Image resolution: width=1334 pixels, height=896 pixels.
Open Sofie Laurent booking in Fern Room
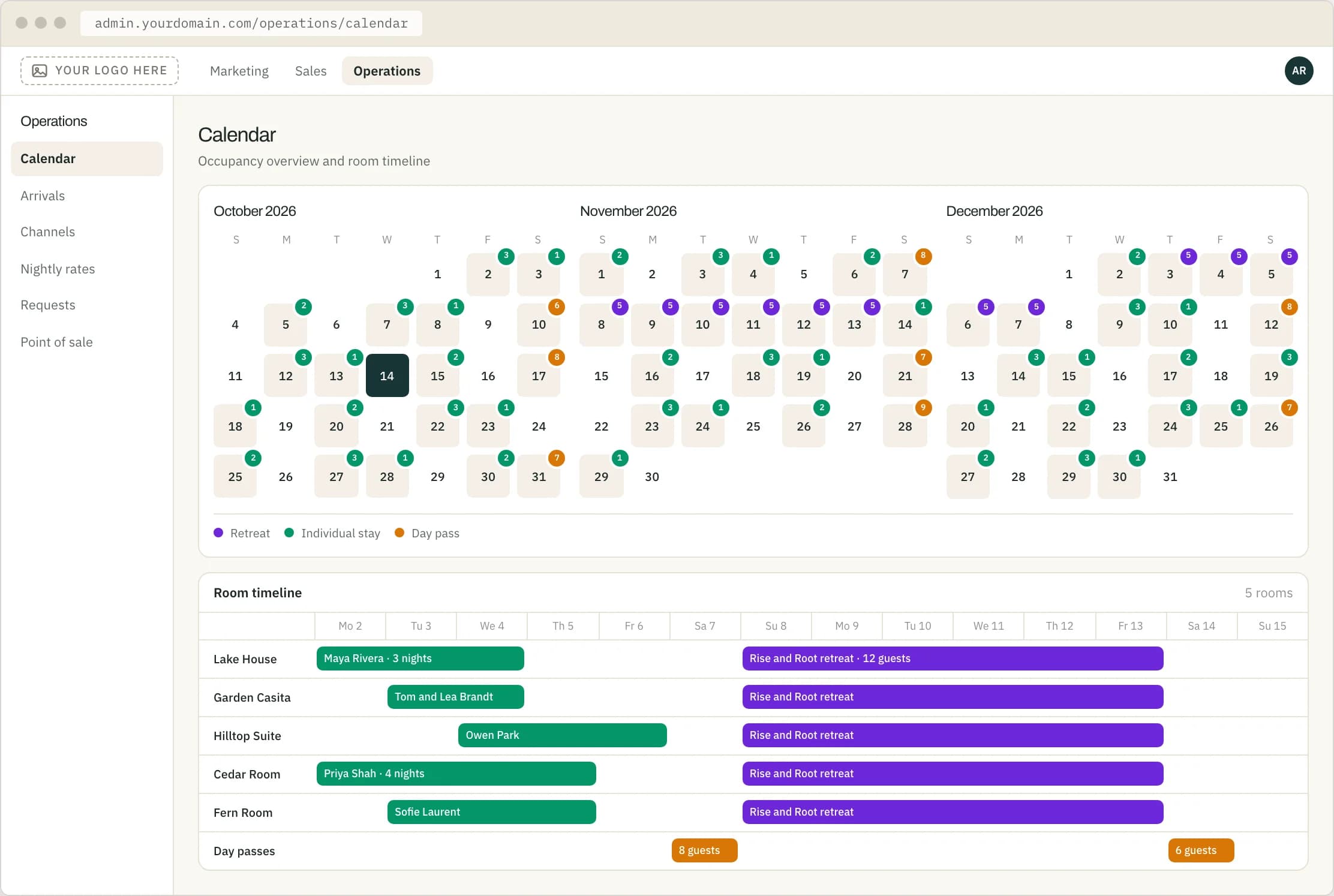pos(492,812)
